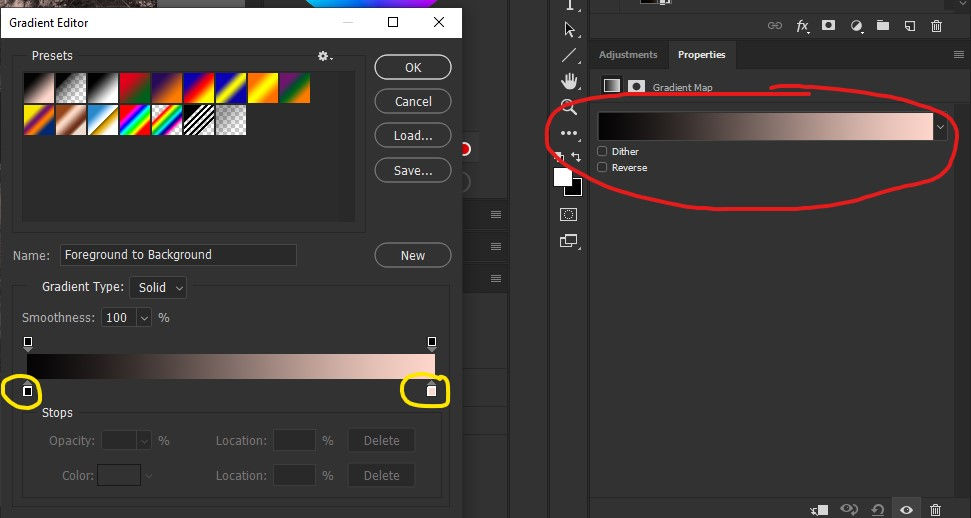Viewport: 971px width, 518px height.
Task: Switch to the Properties tab
Action: 702,55
